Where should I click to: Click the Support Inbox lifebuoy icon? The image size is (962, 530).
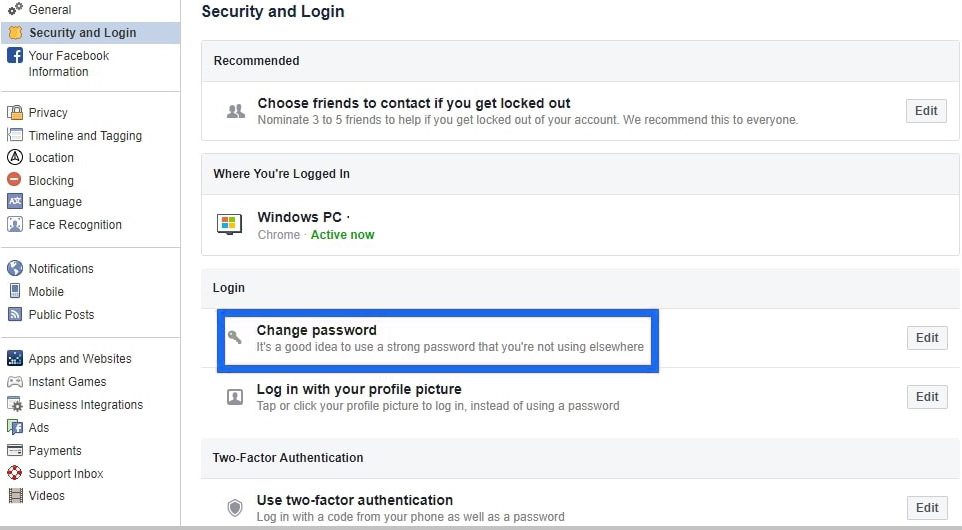pos(15,474)
